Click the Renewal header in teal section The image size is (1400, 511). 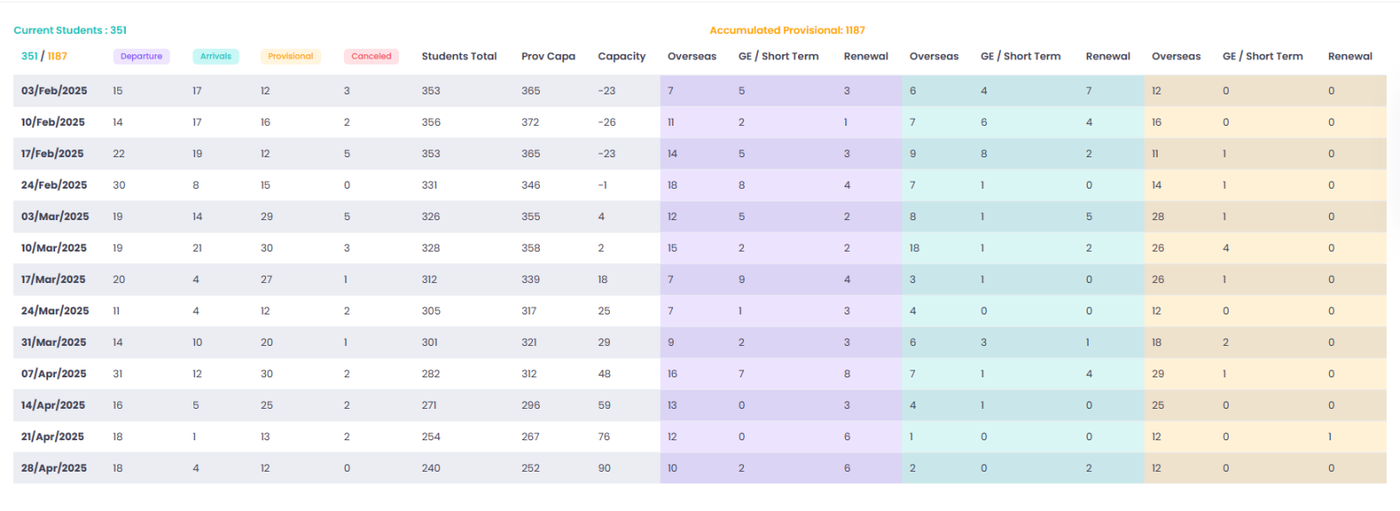[1108, 57]
